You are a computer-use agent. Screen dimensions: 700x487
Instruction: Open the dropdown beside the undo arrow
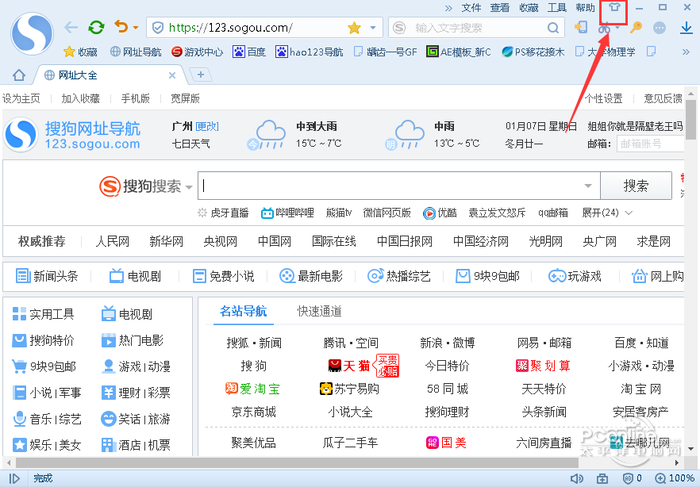click(x=136, y=28)
